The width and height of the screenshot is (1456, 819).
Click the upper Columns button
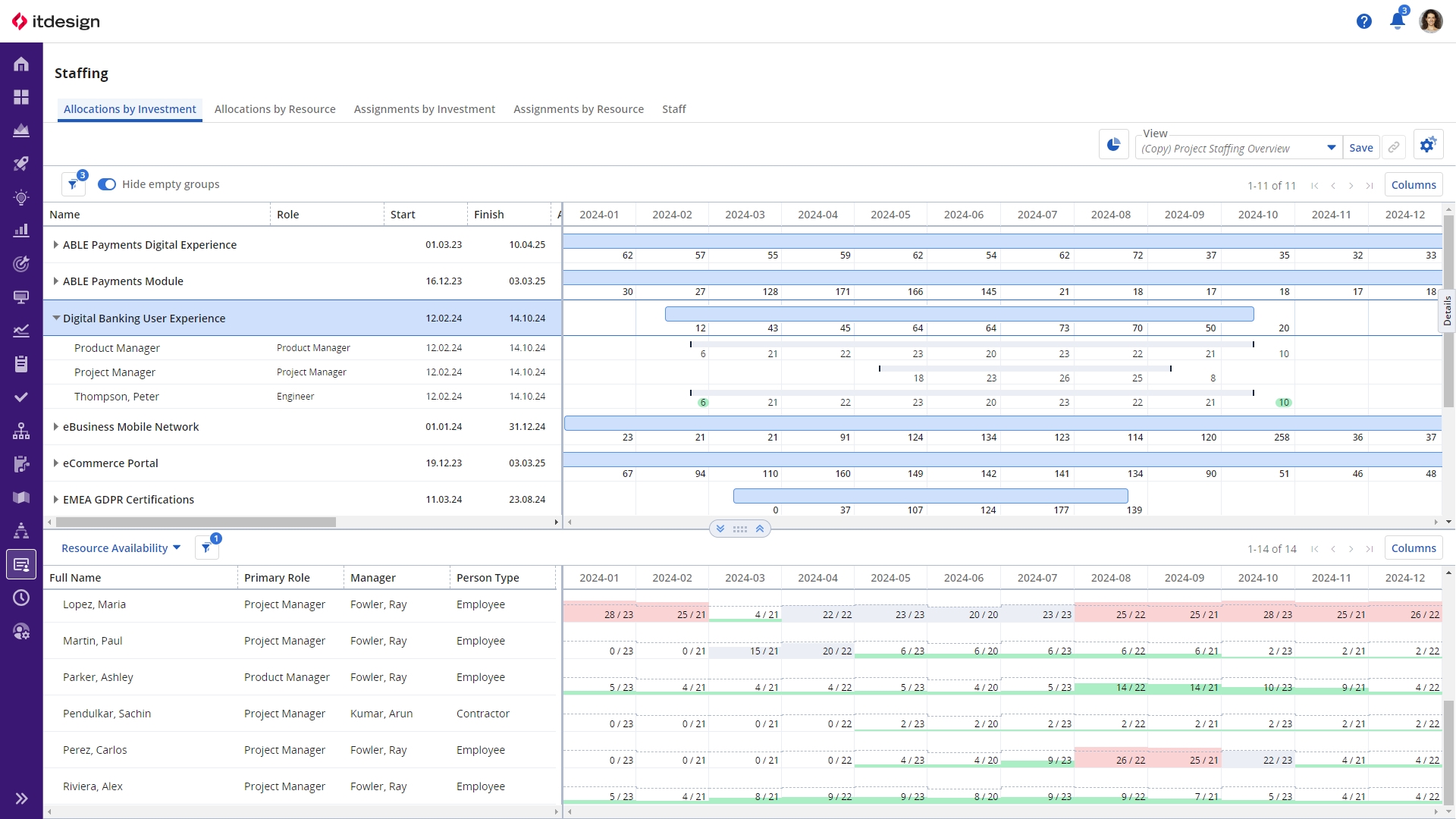[1413, 185]
